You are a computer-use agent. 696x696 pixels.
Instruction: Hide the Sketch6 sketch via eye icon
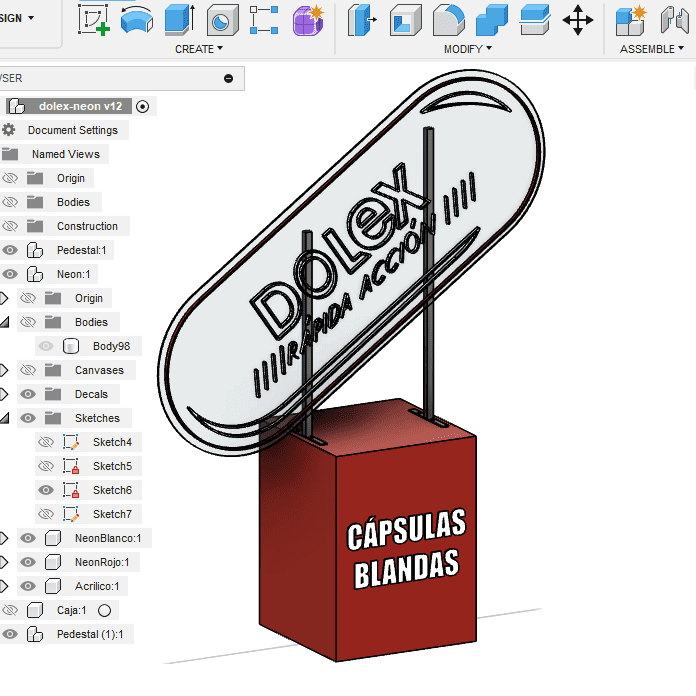[46, 490]
